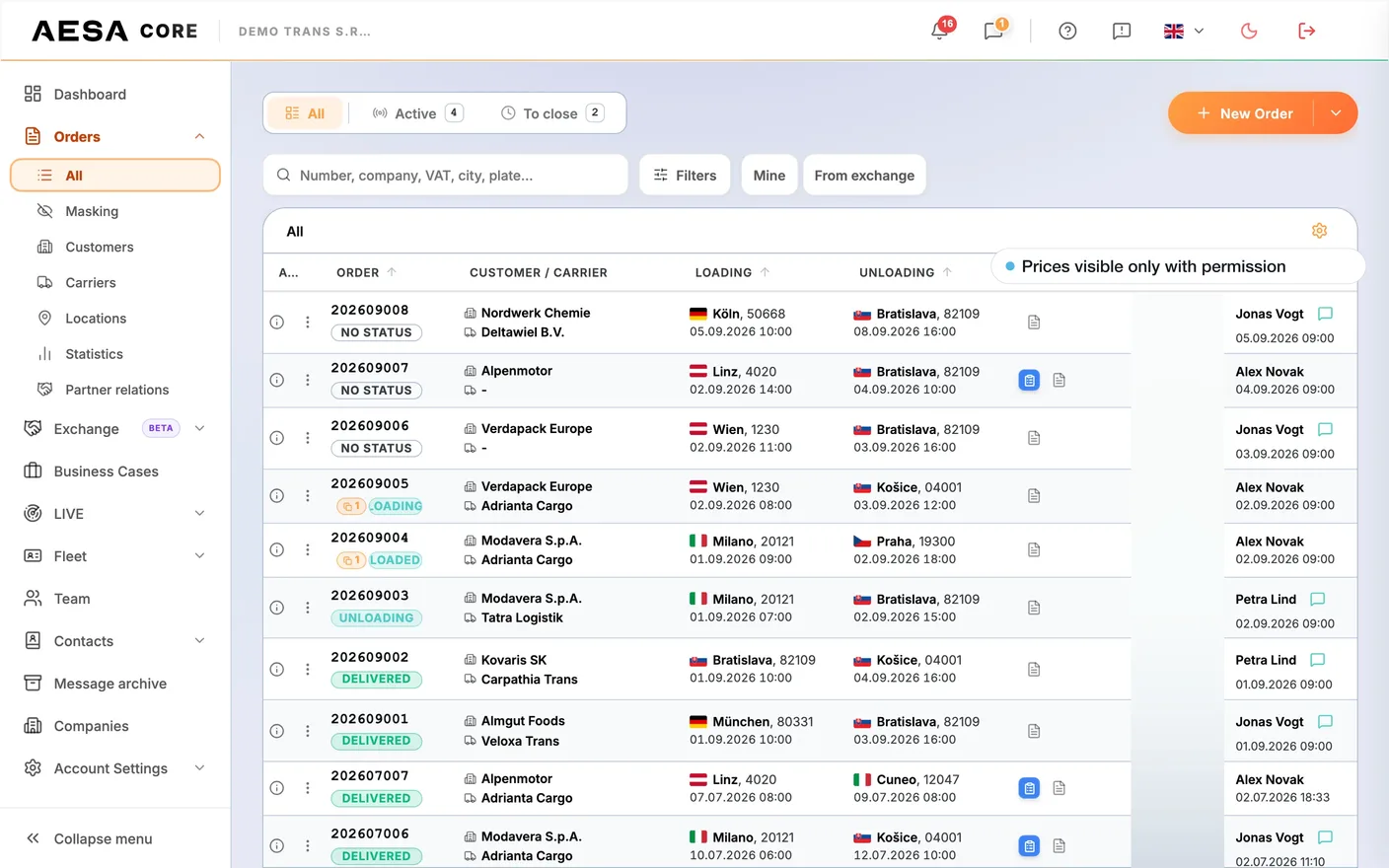Expand the Exchange menu section
Viewport: 1389px width, 868px height.
(199, 428)
